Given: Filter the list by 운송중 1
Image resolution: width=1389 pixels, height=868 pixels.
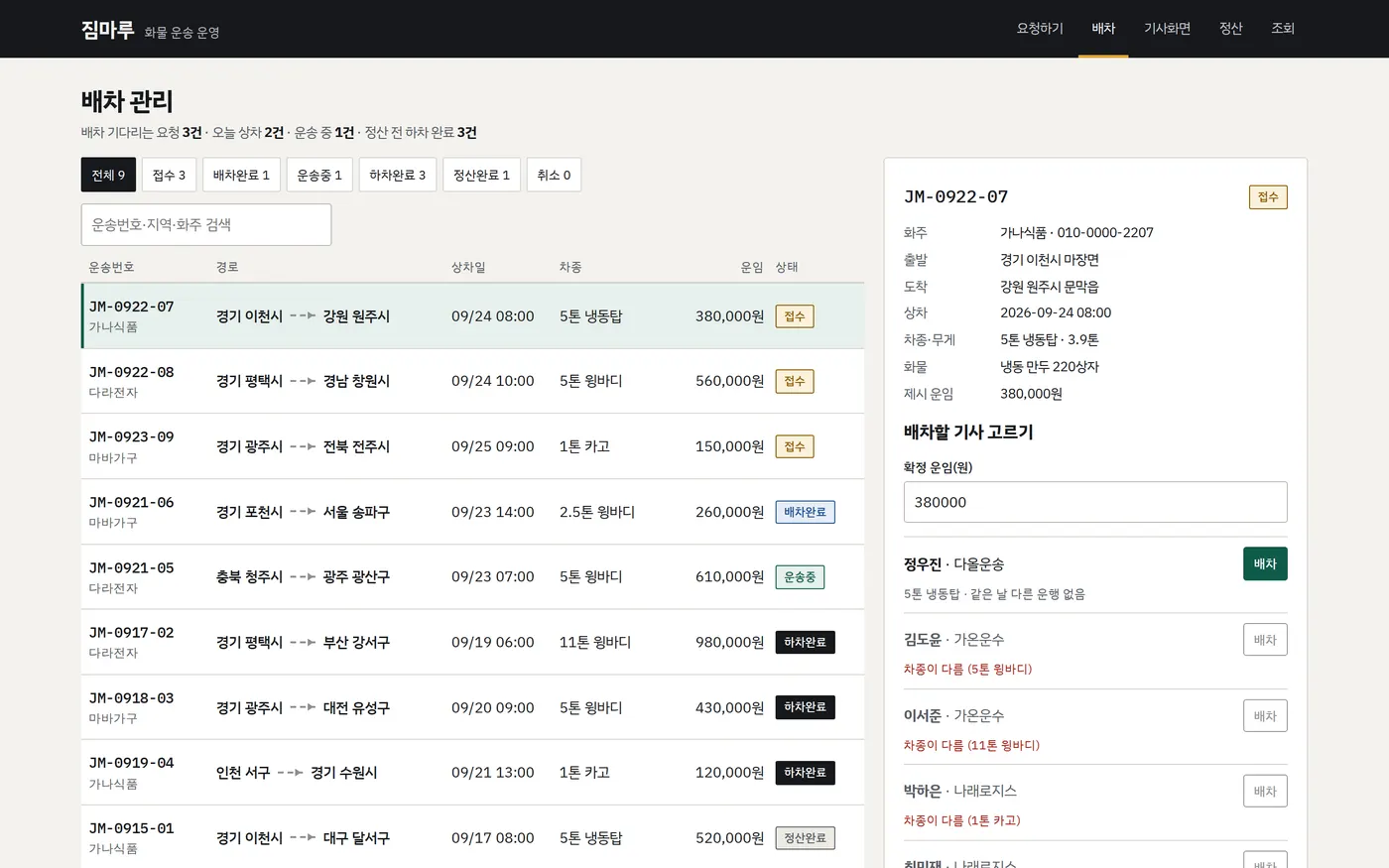Looking at the screenshot, I should coord(319,175).
